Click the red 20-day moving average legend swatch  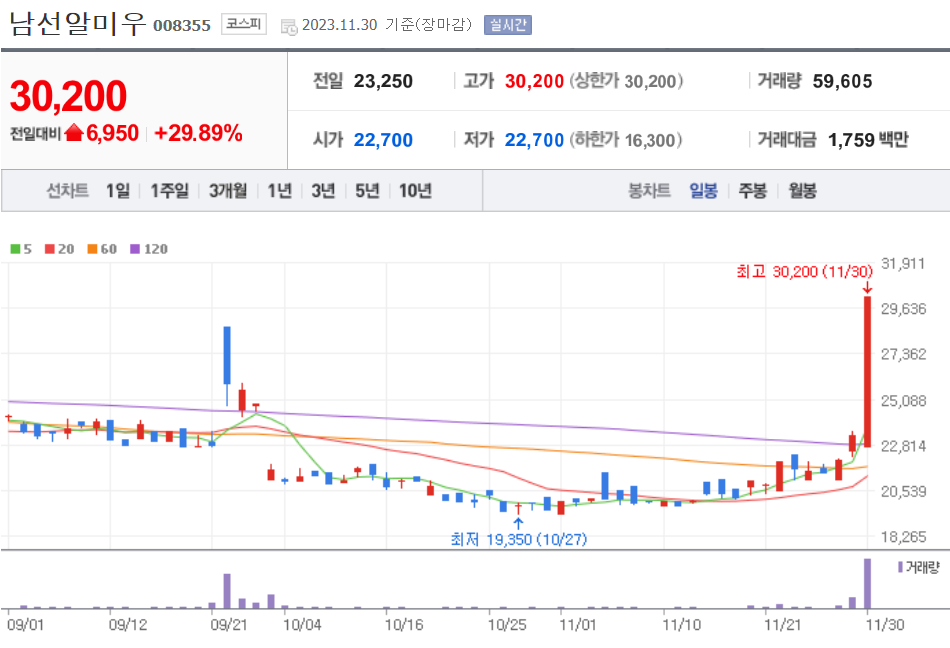[50, 249]
